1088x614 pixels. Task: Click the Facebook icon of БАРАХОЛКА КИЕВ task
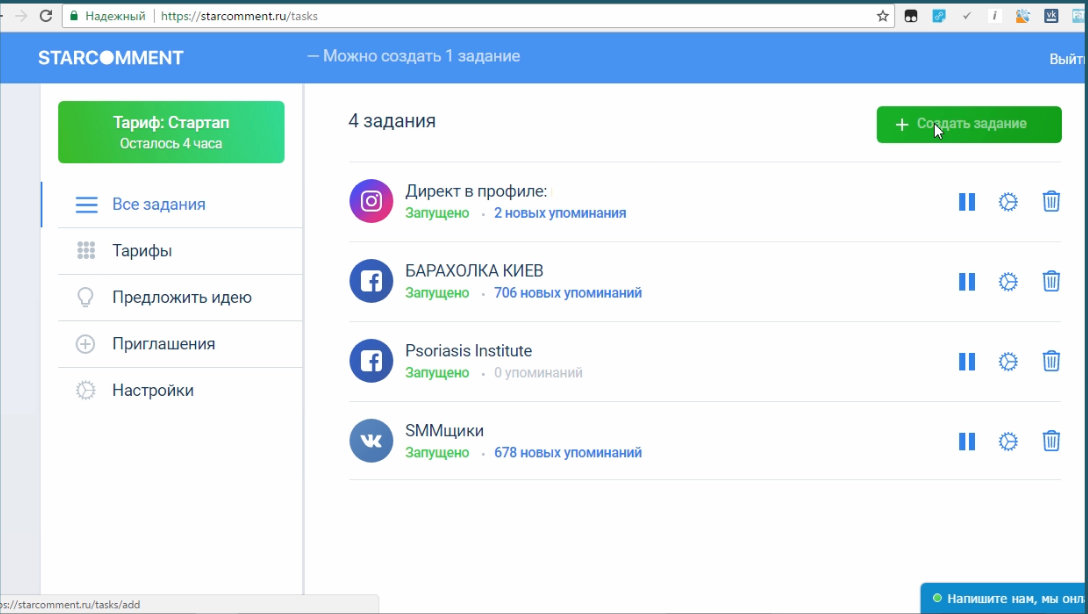click(x=371, y=281)
